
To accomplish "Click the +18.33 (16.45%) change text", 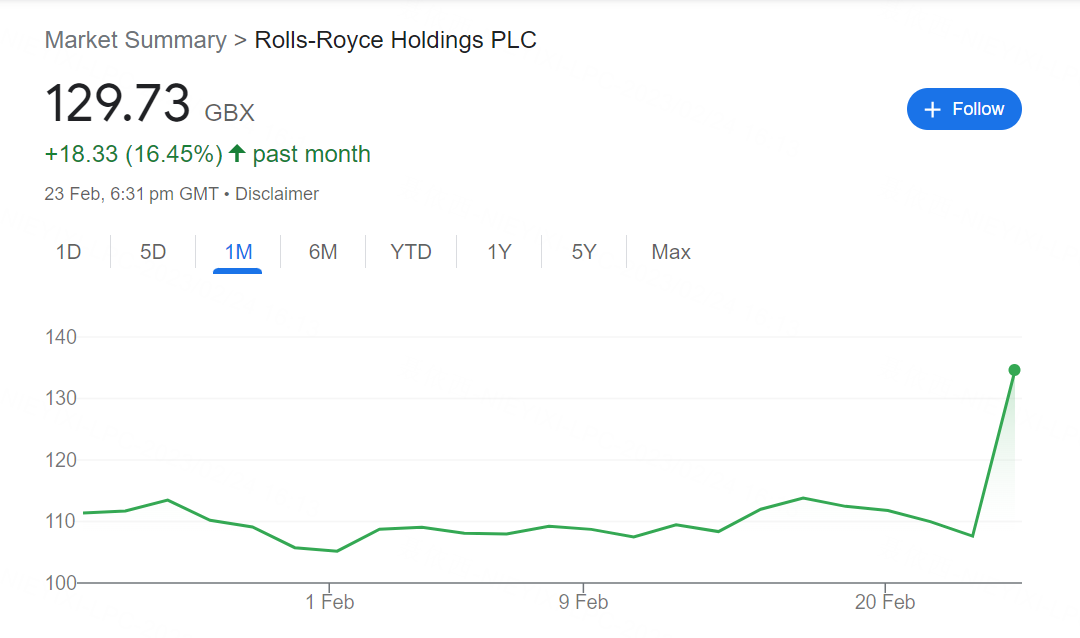I will 134,154.
